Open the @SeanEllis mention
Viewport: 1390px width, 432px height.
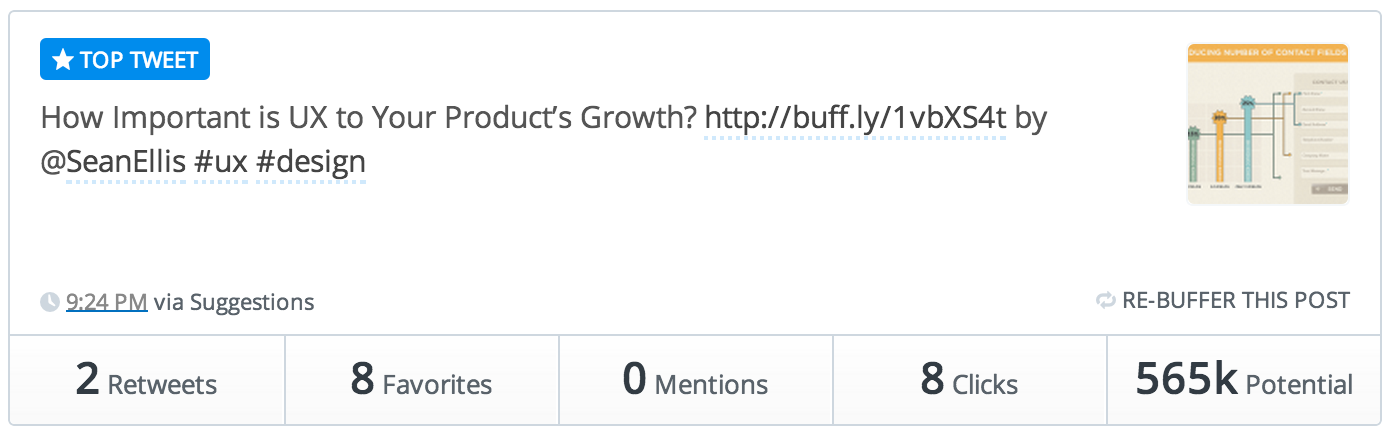tap(114, 162)
